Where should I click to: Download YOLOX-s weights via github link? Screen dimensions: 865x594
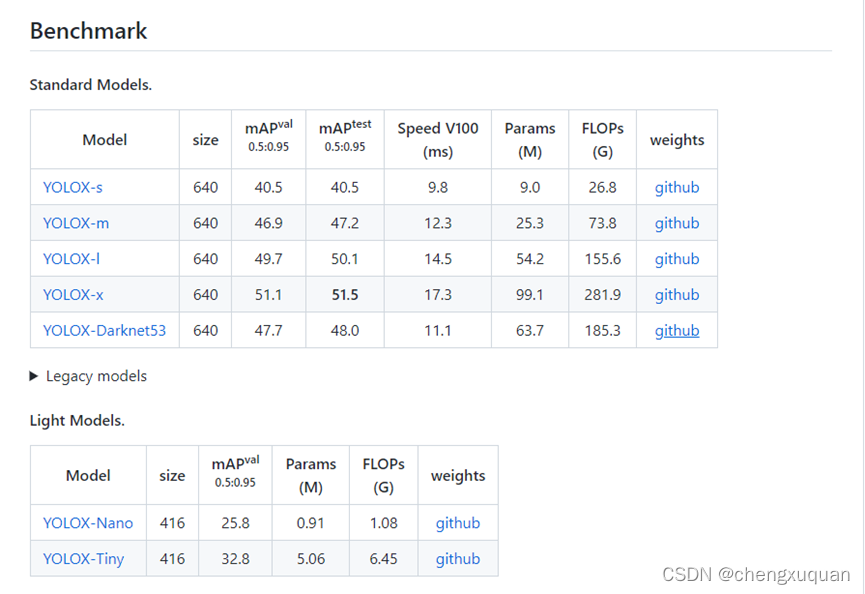[x=677, y=188]
